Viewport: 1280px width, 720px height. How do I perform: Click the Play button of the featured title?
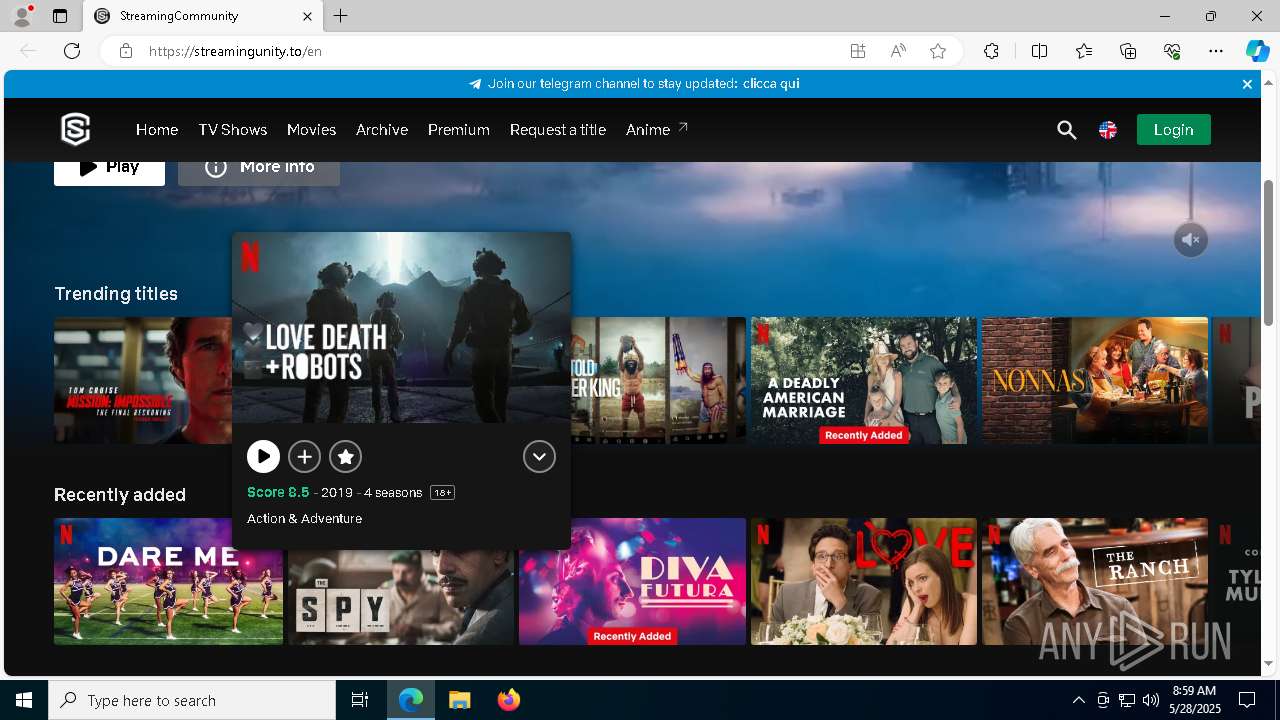pos(109,172)
